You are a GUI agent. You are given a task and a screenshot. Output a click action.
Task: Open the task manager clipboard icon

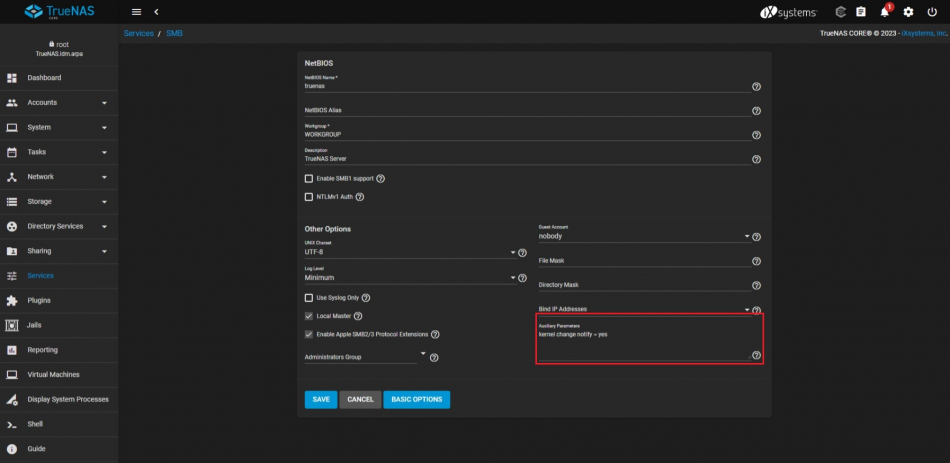coord(860,12)
